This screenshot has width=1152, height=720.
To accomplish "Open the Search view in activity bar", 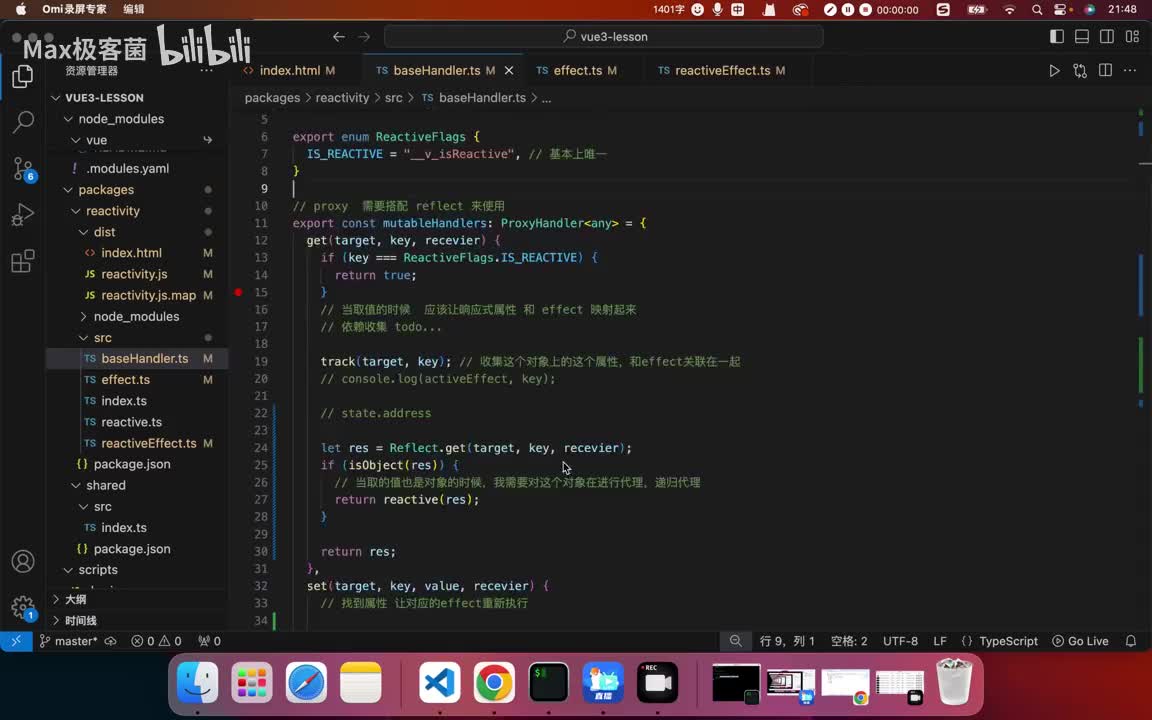I will tap(23, 122).
